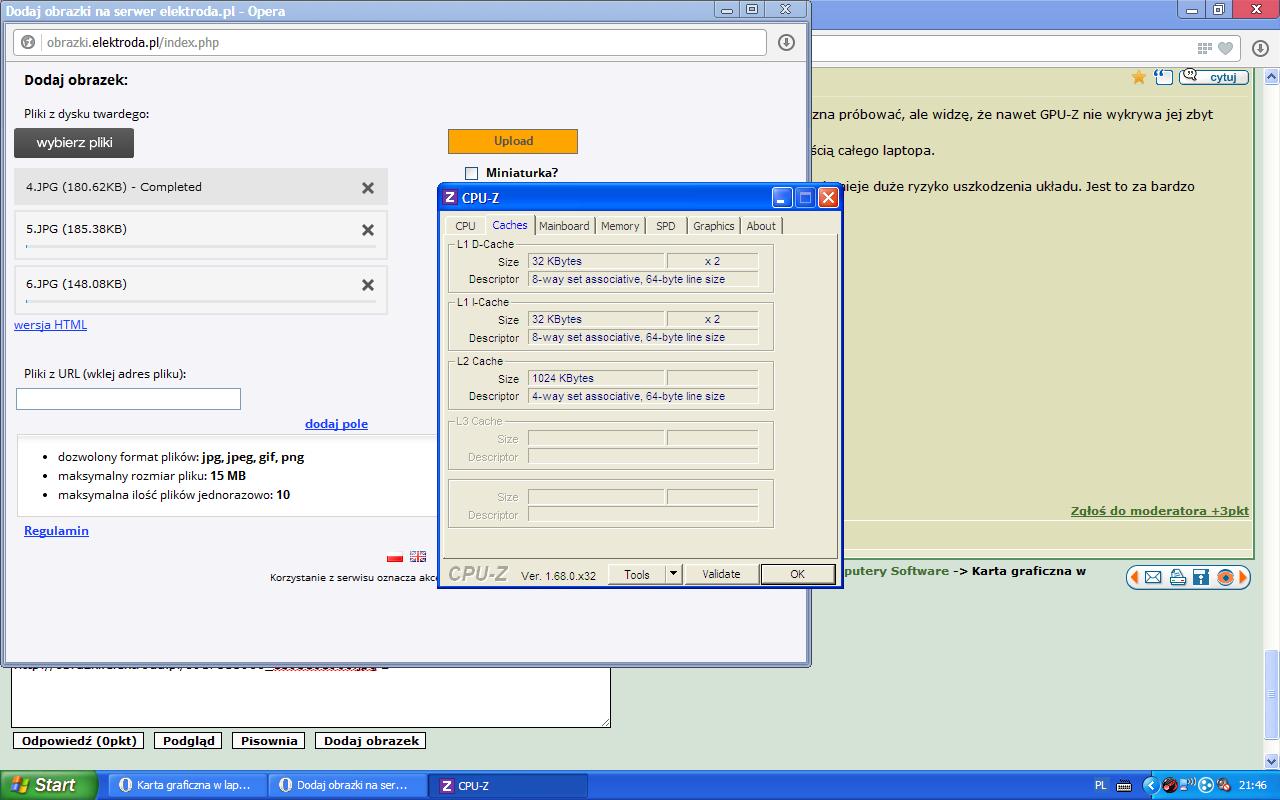Open downloads icon in upload popup window
This screenshot has width=1280, height=800.
point(786,42)
